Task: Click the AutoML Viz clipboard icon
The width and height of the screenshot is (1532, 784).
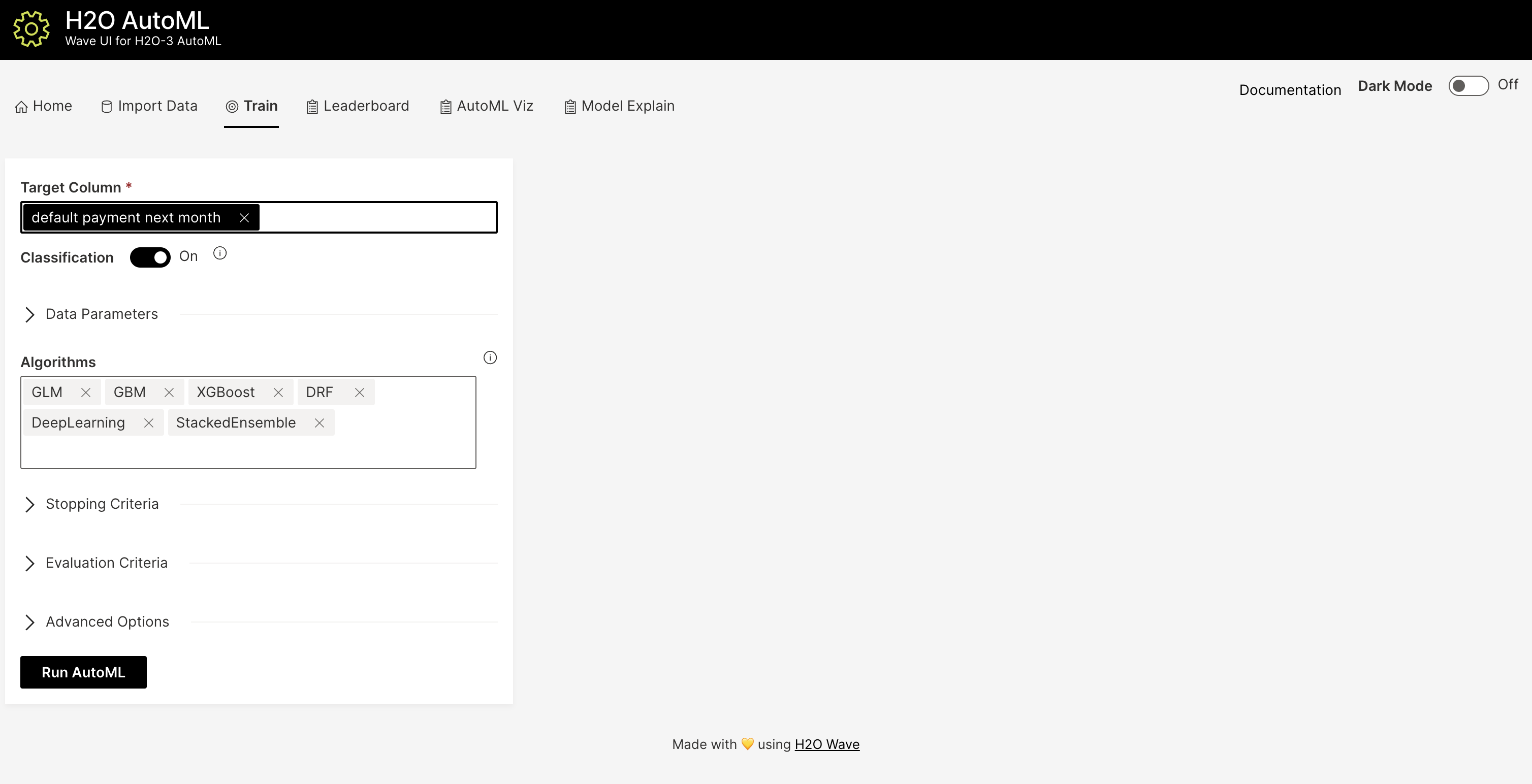Action: [x=445, y=106]
